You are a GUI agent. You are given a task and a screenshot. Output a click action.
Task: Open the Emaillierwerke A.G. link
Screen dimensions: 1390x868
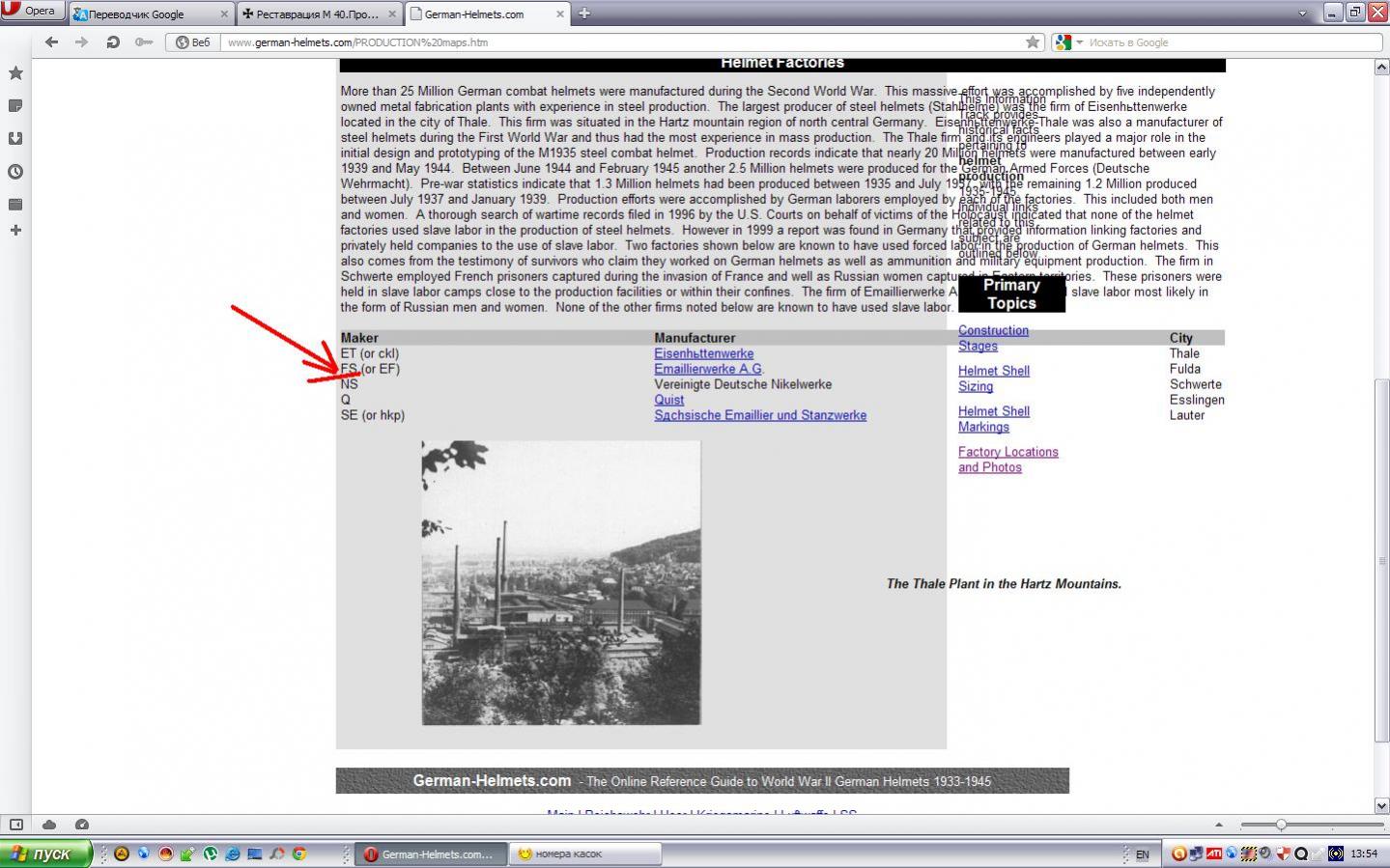pyautogui.click(x=708, y=369)
